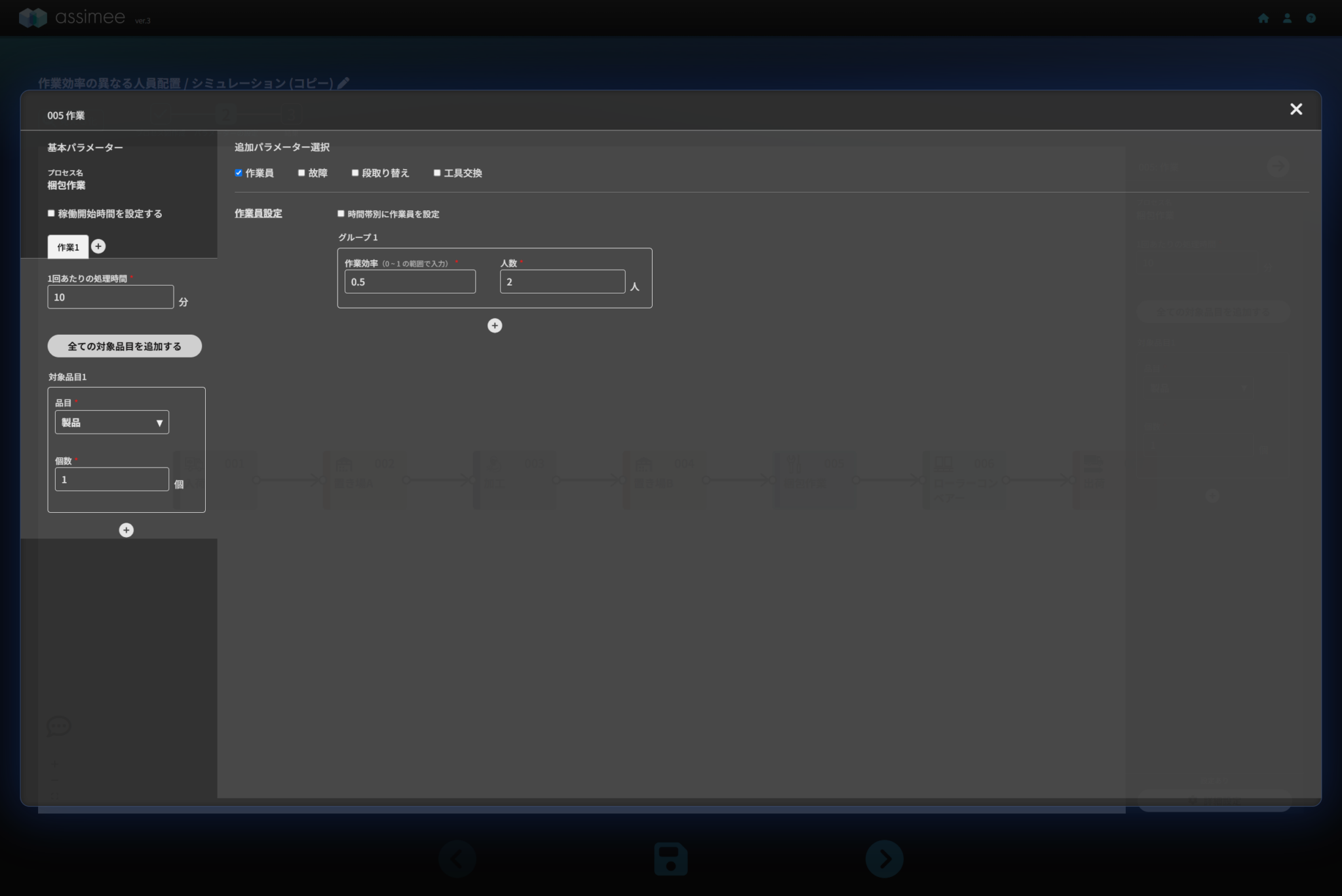Select the 作業1 tab

(x=67, y=247)
